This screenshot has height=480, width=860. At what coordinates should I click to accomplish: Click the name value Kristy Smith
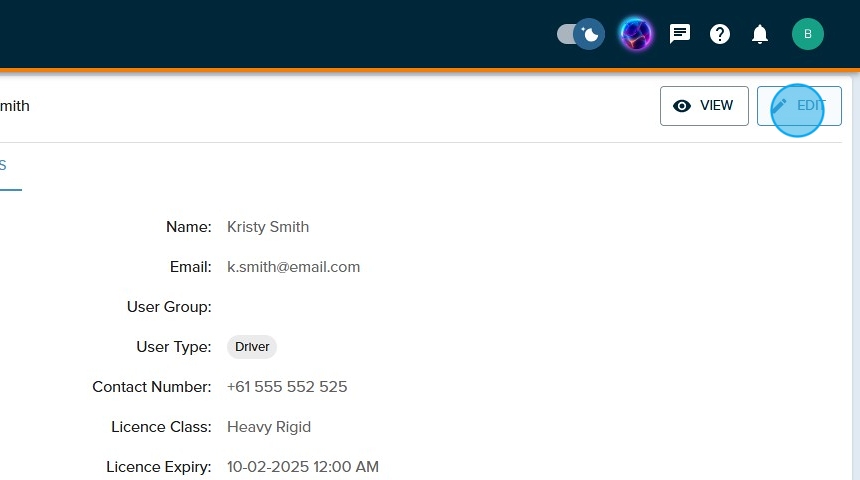268,227
